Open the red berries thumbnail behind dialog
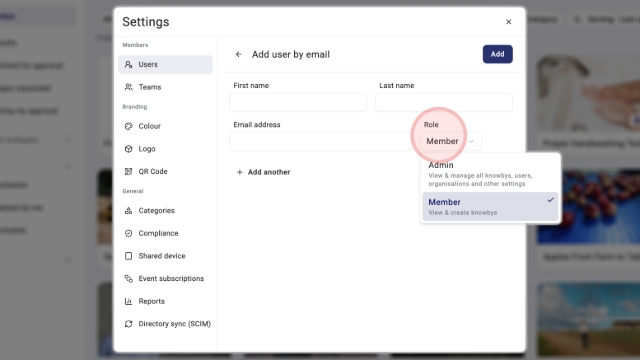Viewport: 640px width, 360px height. [588, 206]
